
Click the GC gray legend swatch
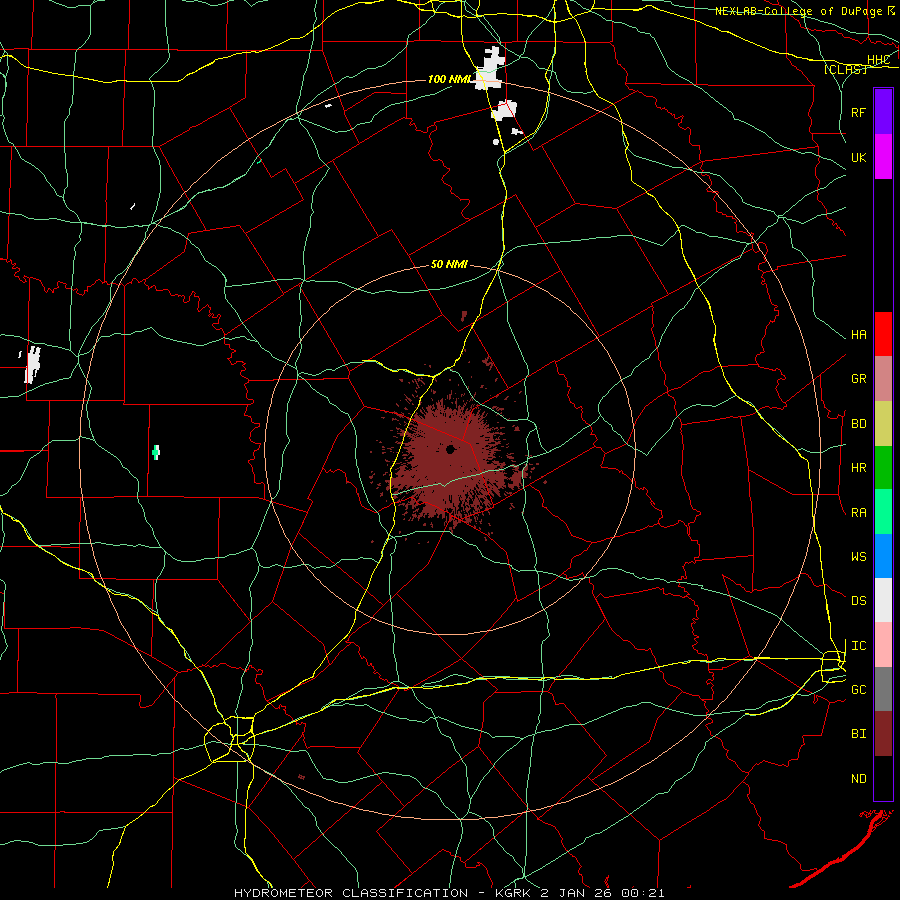(883, 689)
